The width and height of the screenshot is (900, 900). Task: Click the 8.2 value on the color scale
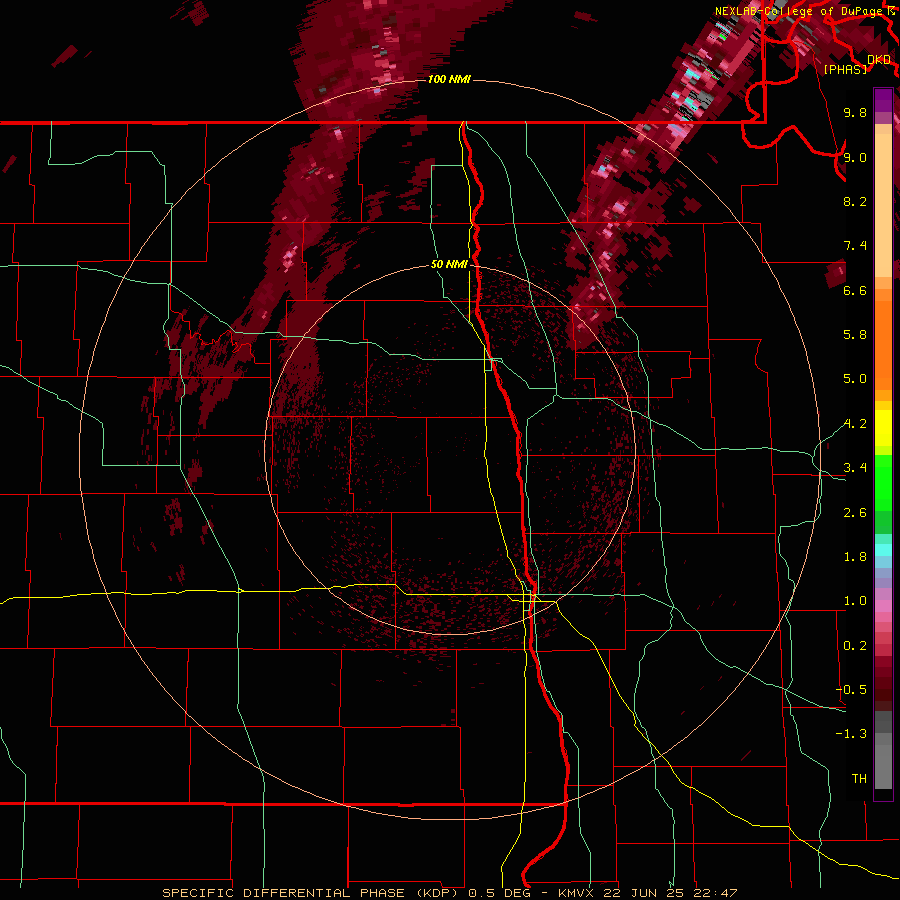coord(855,201)
